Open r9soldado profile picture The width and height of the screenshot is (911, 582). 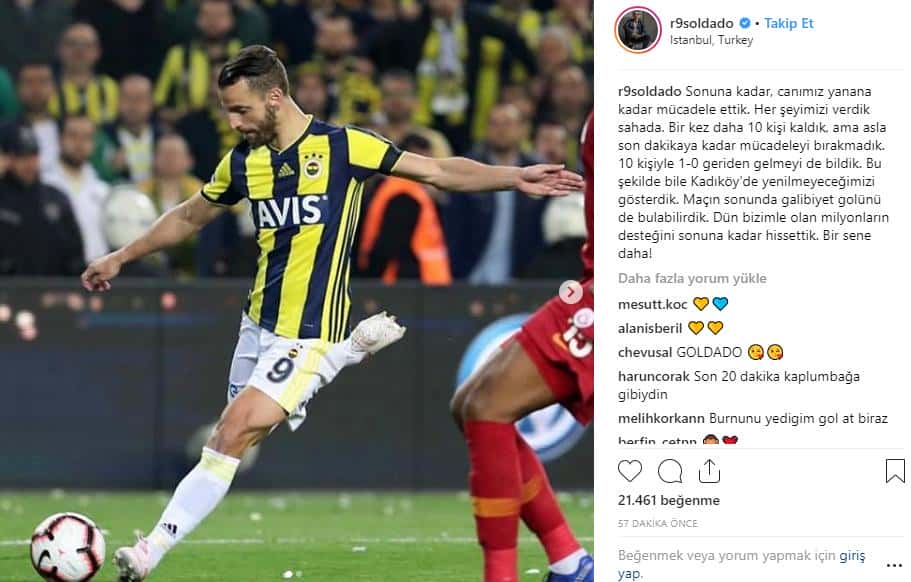pos(637,30)
